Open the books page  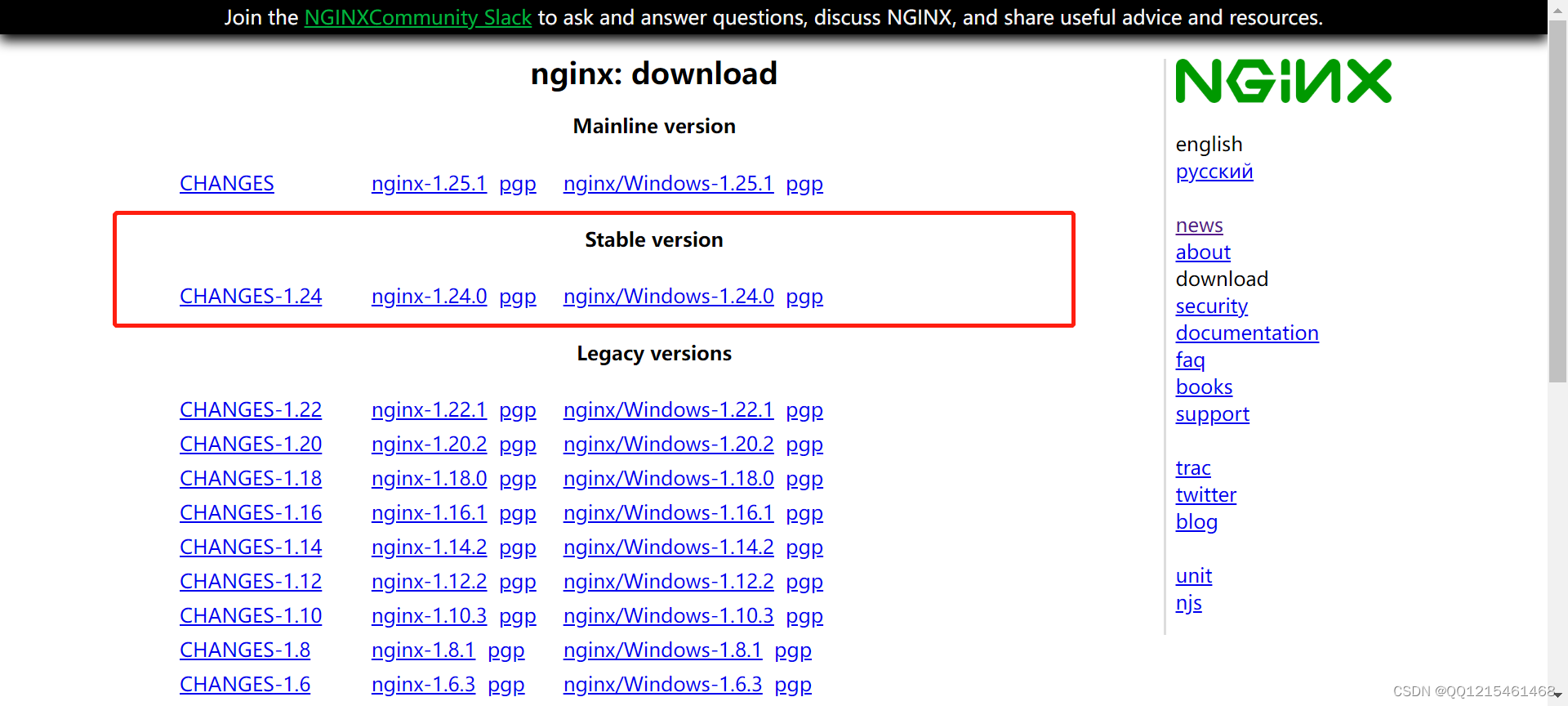coord(1204,387)
